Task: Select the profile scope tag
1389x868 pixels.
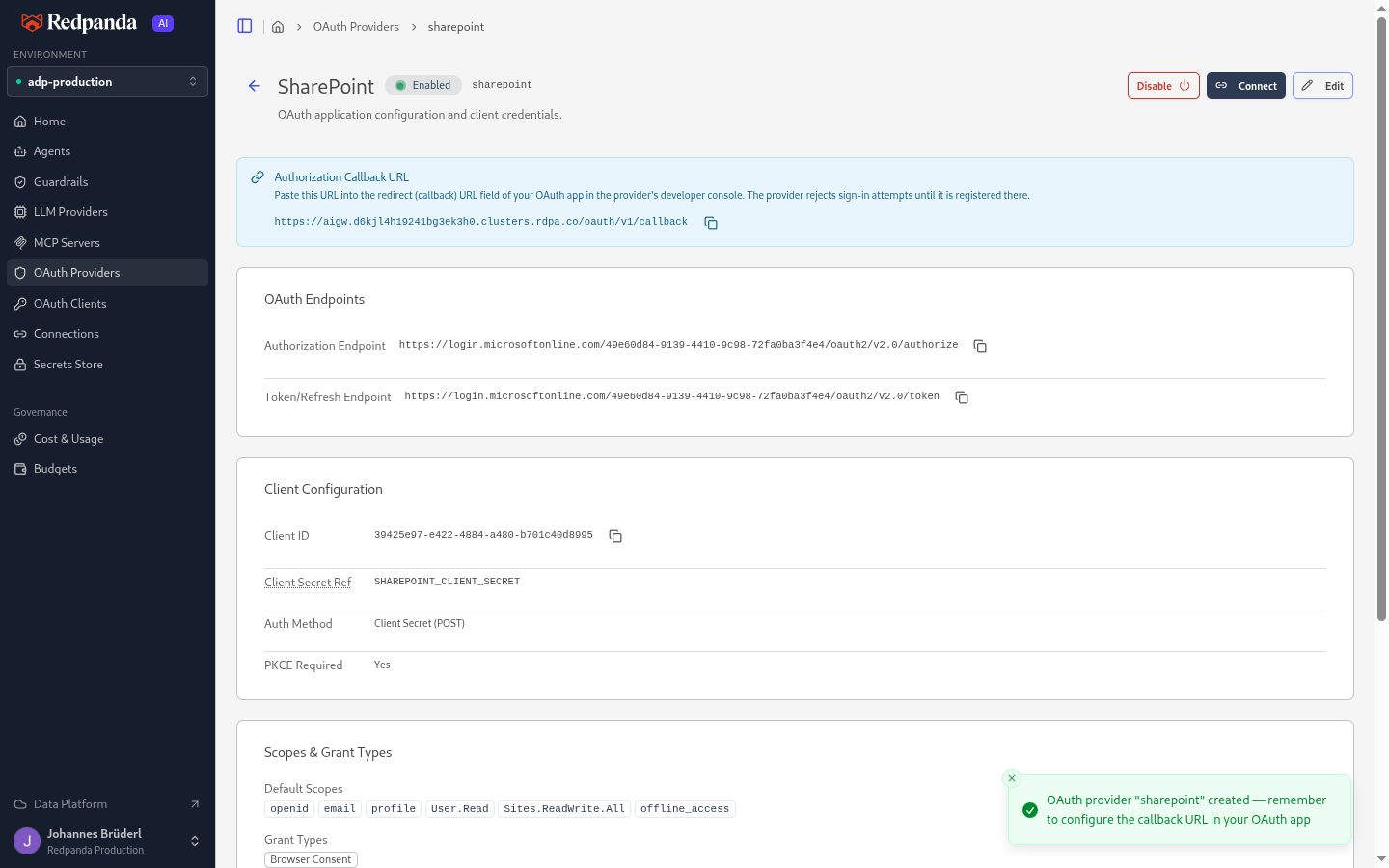Action: (394, 809)
